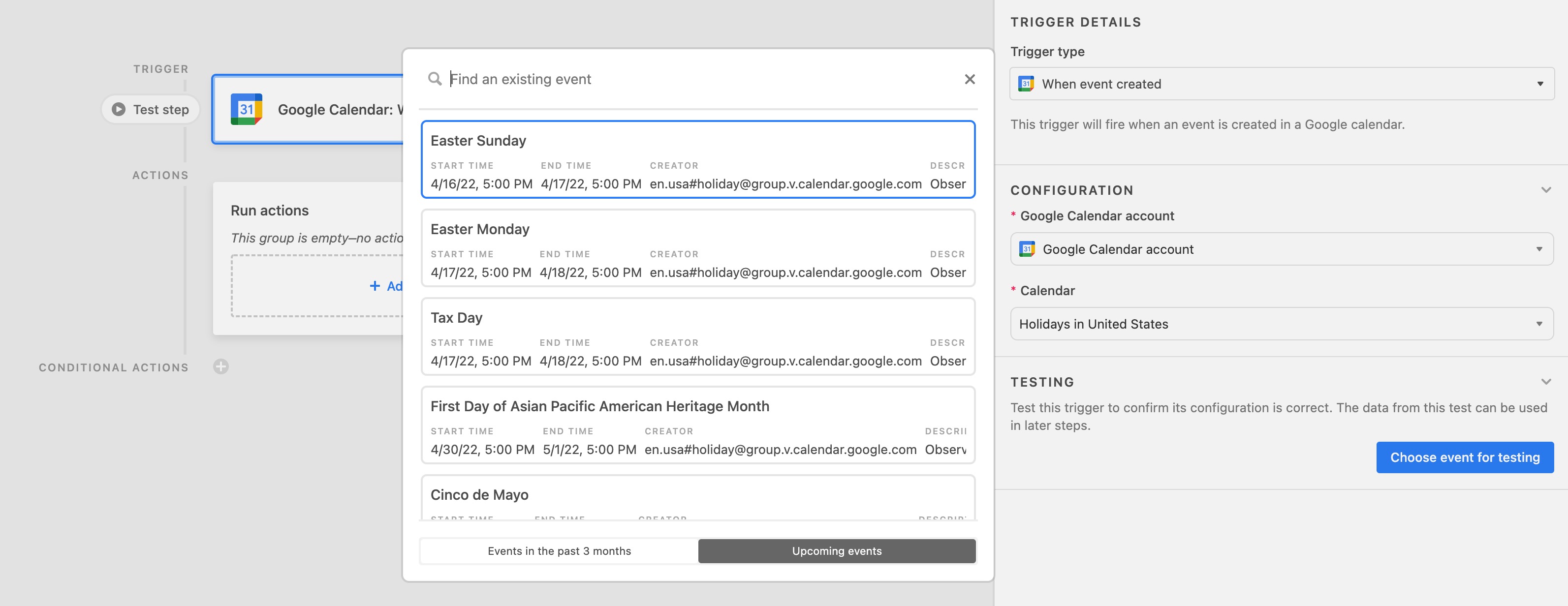Screen dimensions: 1568x606
Task: Click the Run actions group heading
Action: 270,211
